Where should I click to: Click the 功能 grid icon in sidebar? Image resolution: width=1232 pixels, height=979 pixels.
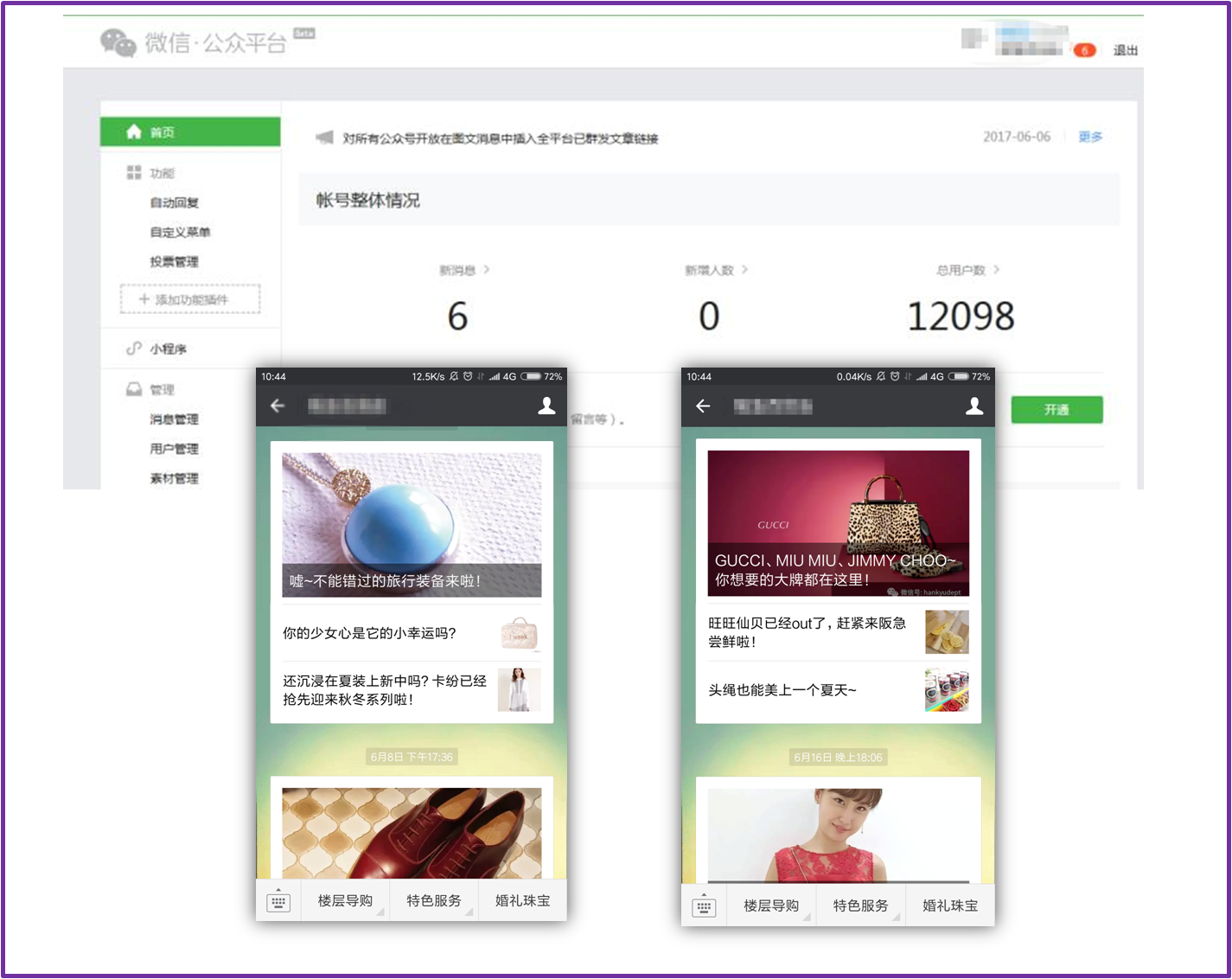134,171
